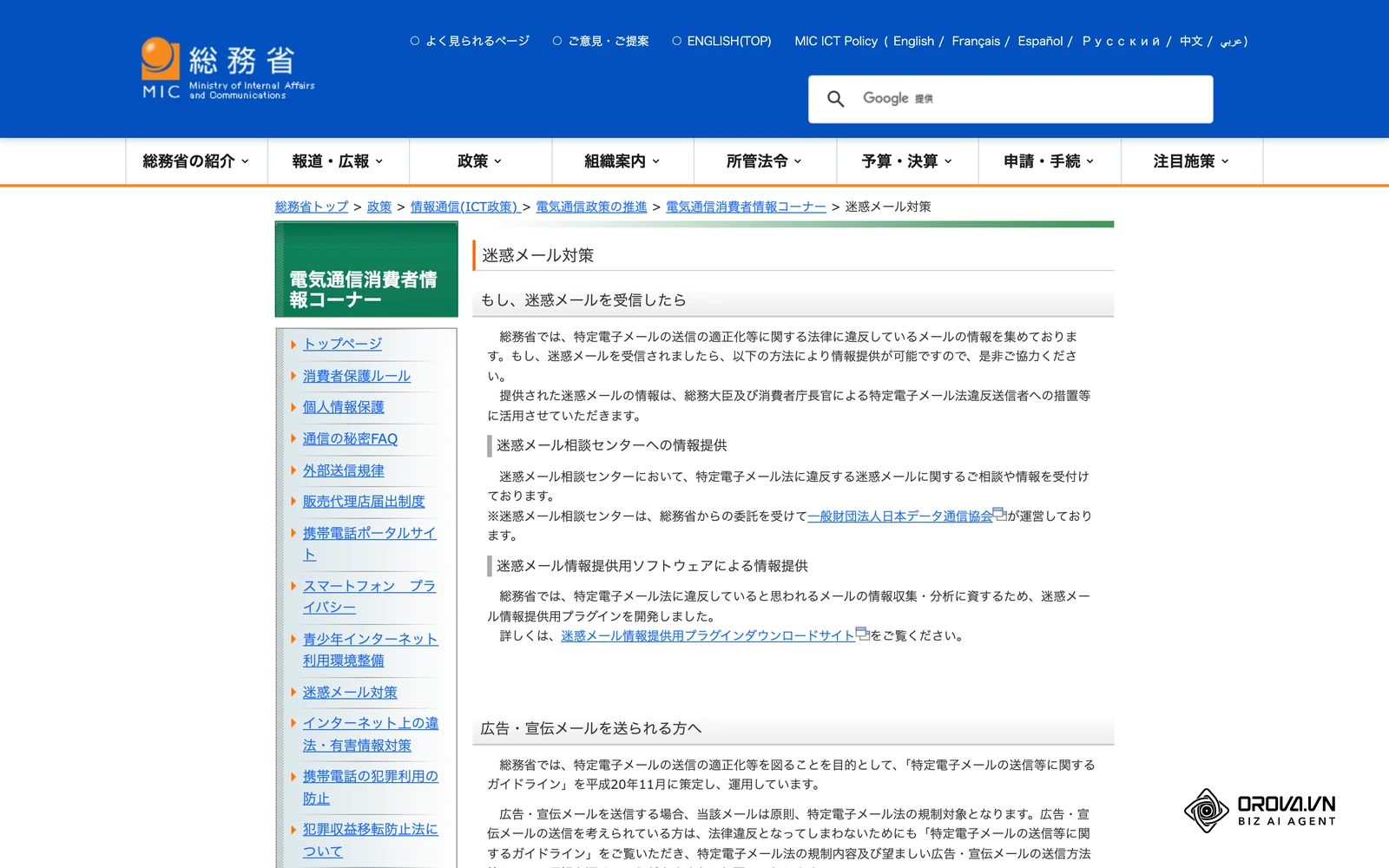The height and width of the screenshot is (868, 1389).
Task: Open インターネット上の違法・有害情報対策 sidebar link
Action: [370, 734]
